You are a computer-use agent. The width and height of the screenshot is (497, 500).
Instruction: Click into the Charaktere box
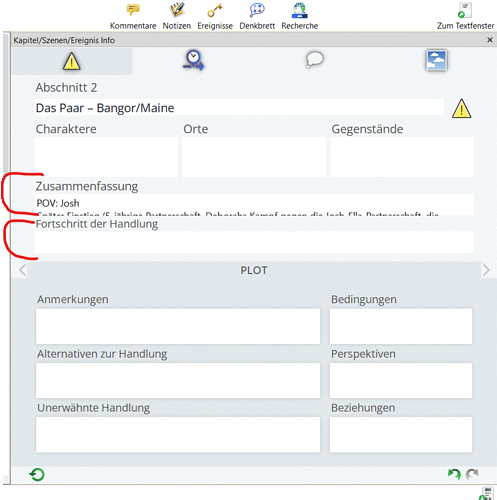tap(106, 157)
